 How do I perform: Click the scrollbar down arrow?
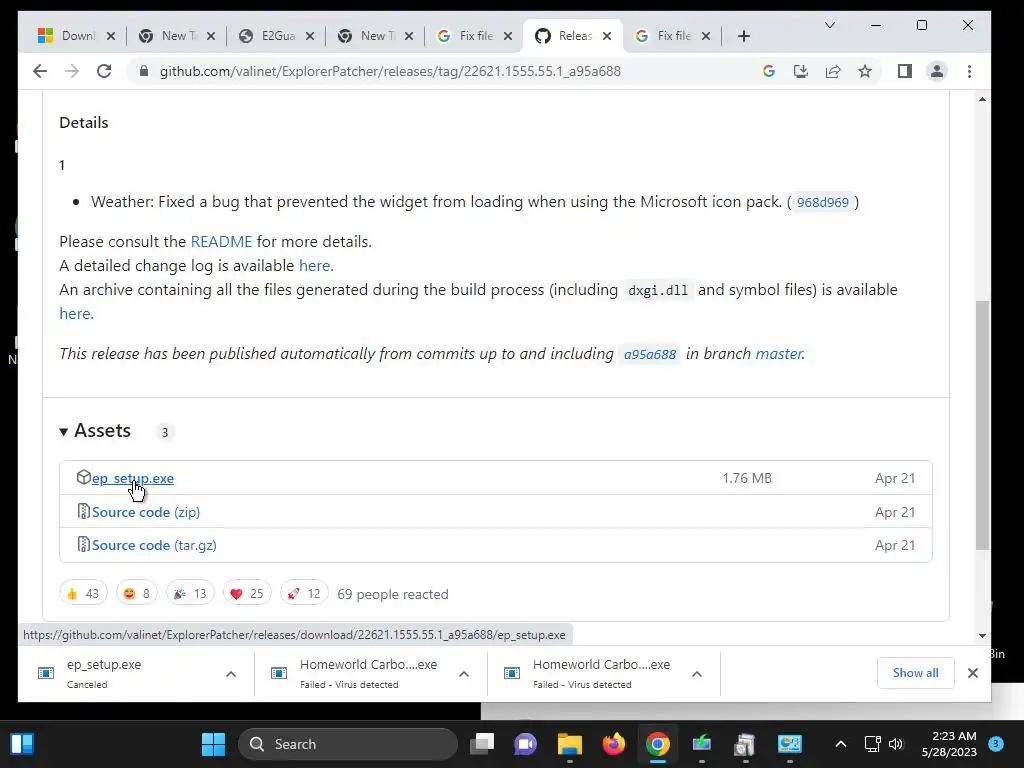[982, 635]
